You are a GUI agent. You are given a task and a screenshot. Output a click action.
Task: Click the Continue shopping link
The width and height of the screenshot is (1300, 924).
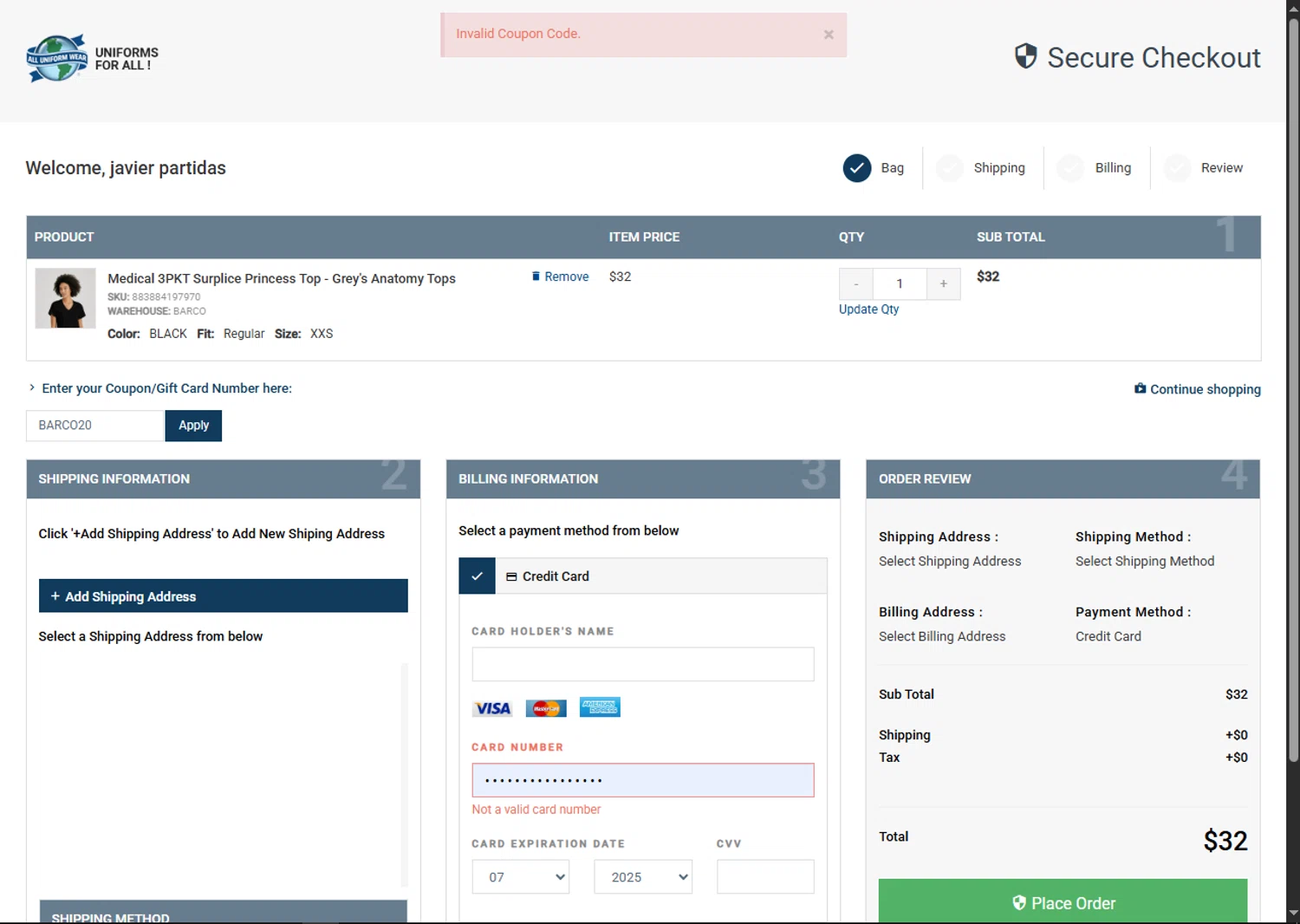[x=1198, y=389]
